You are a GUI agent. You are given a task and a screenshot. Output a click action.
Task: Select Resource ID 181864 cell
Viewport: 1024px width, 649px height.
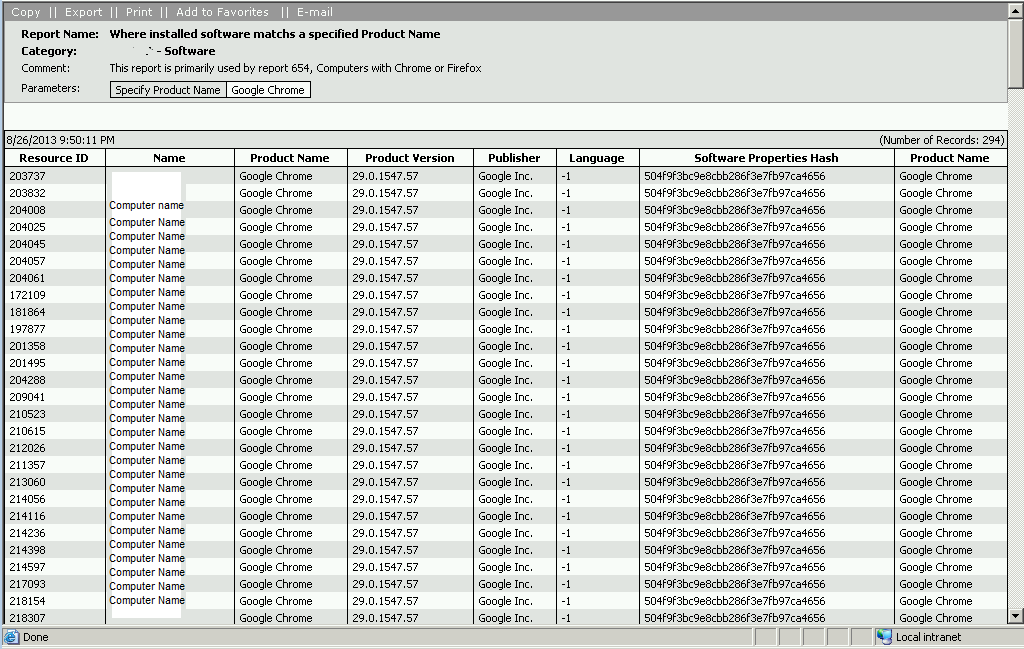pos(55,312)
